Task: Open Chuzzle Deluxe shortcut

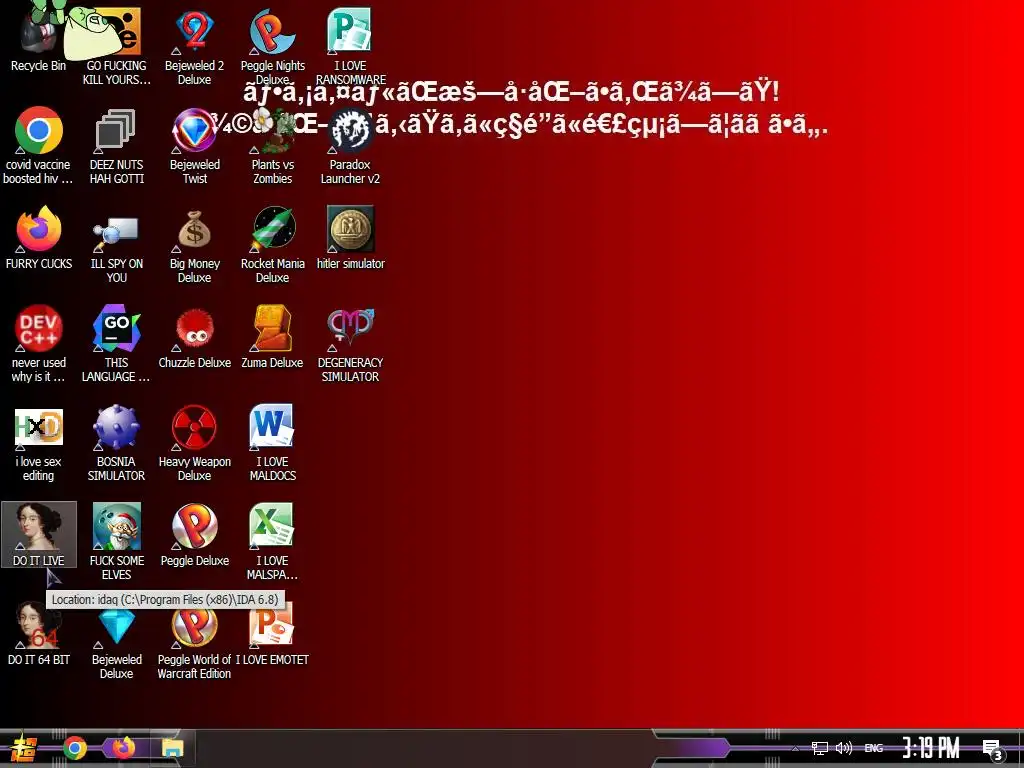Action: (194, 337)
